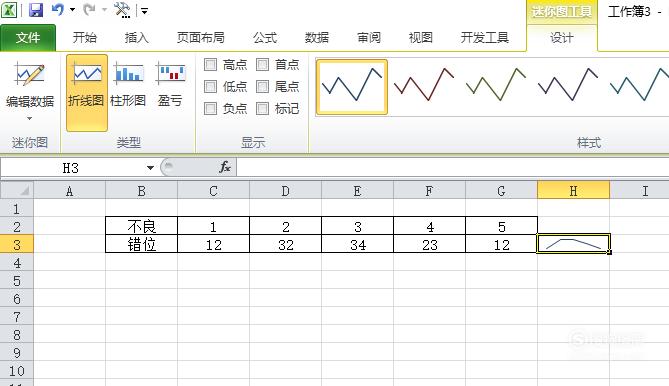Open the 页面布局 tab
This screenshot has height=386, width=669.
201,38
